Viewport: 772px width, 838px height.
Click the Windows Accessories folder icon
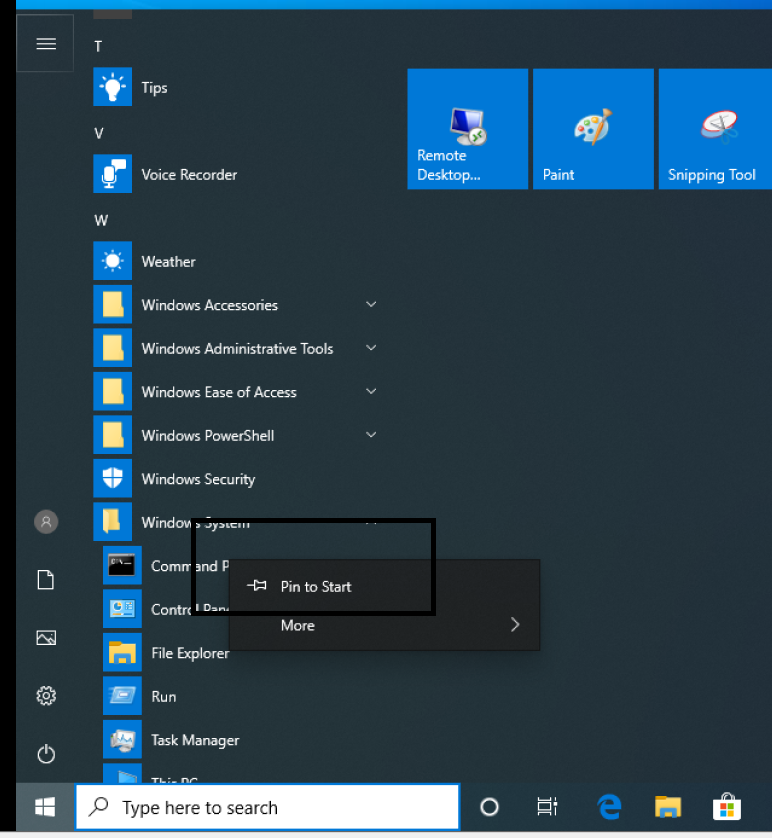tap(112, 305)
